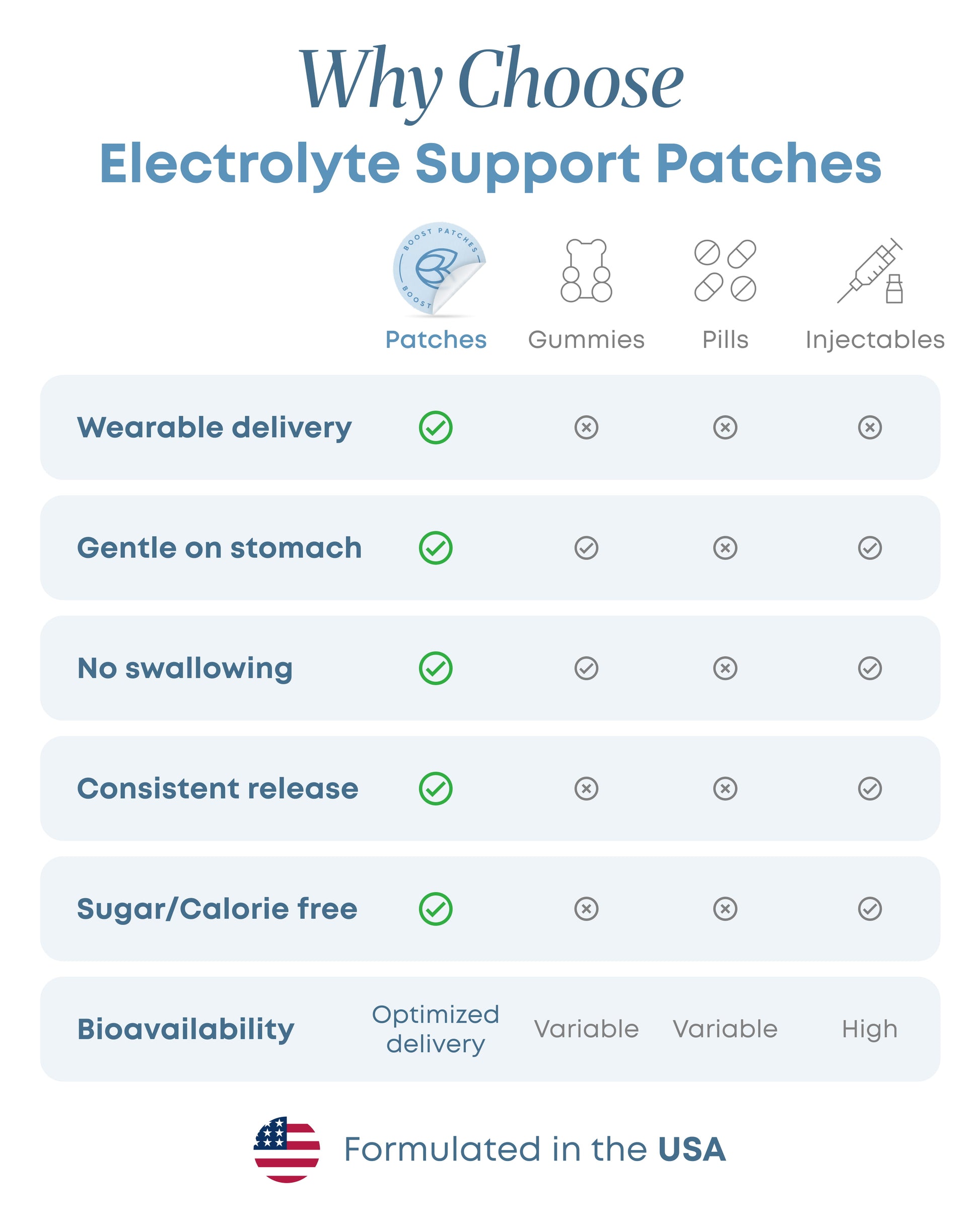Click High bioavailability value for Injectables
980x1225 pixels.
869,1030
